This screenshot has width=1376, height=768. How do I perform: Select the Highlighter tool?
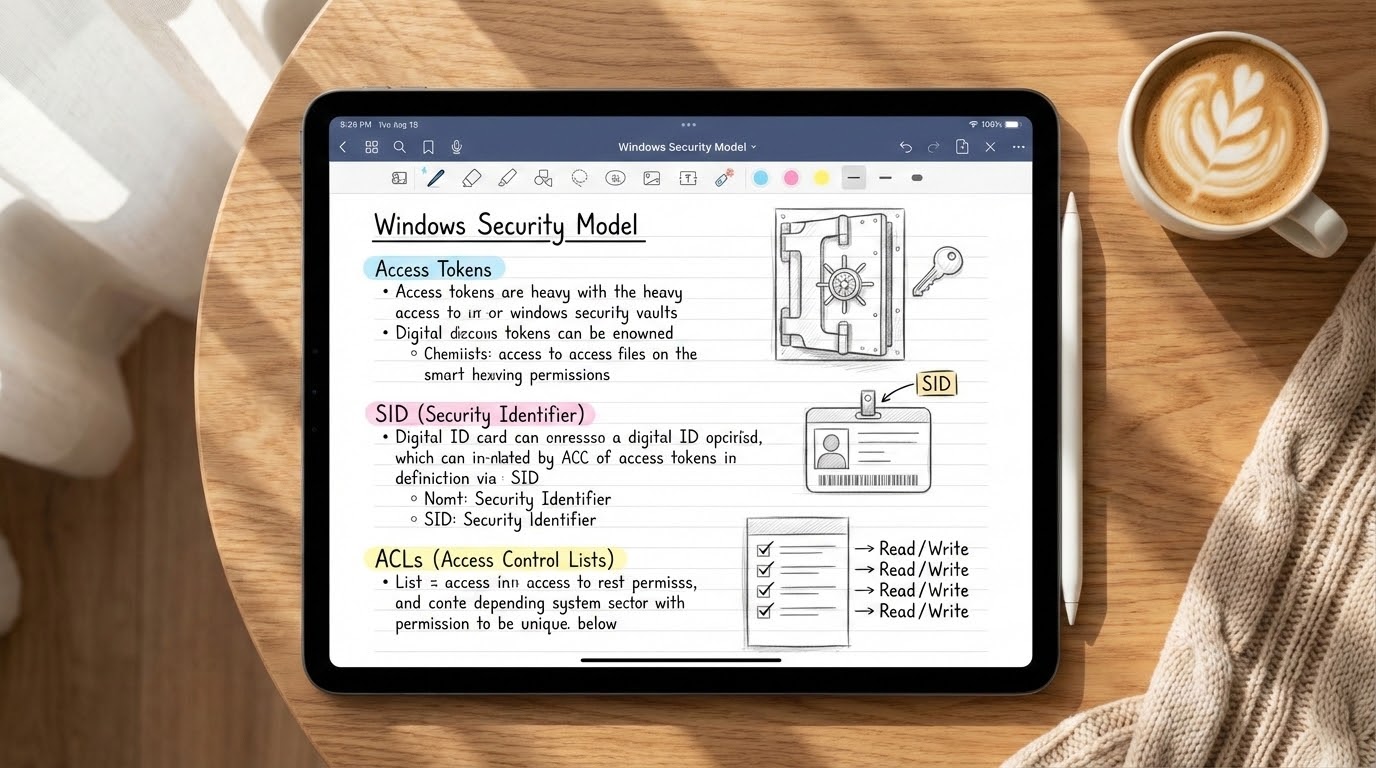coord(507,178)
